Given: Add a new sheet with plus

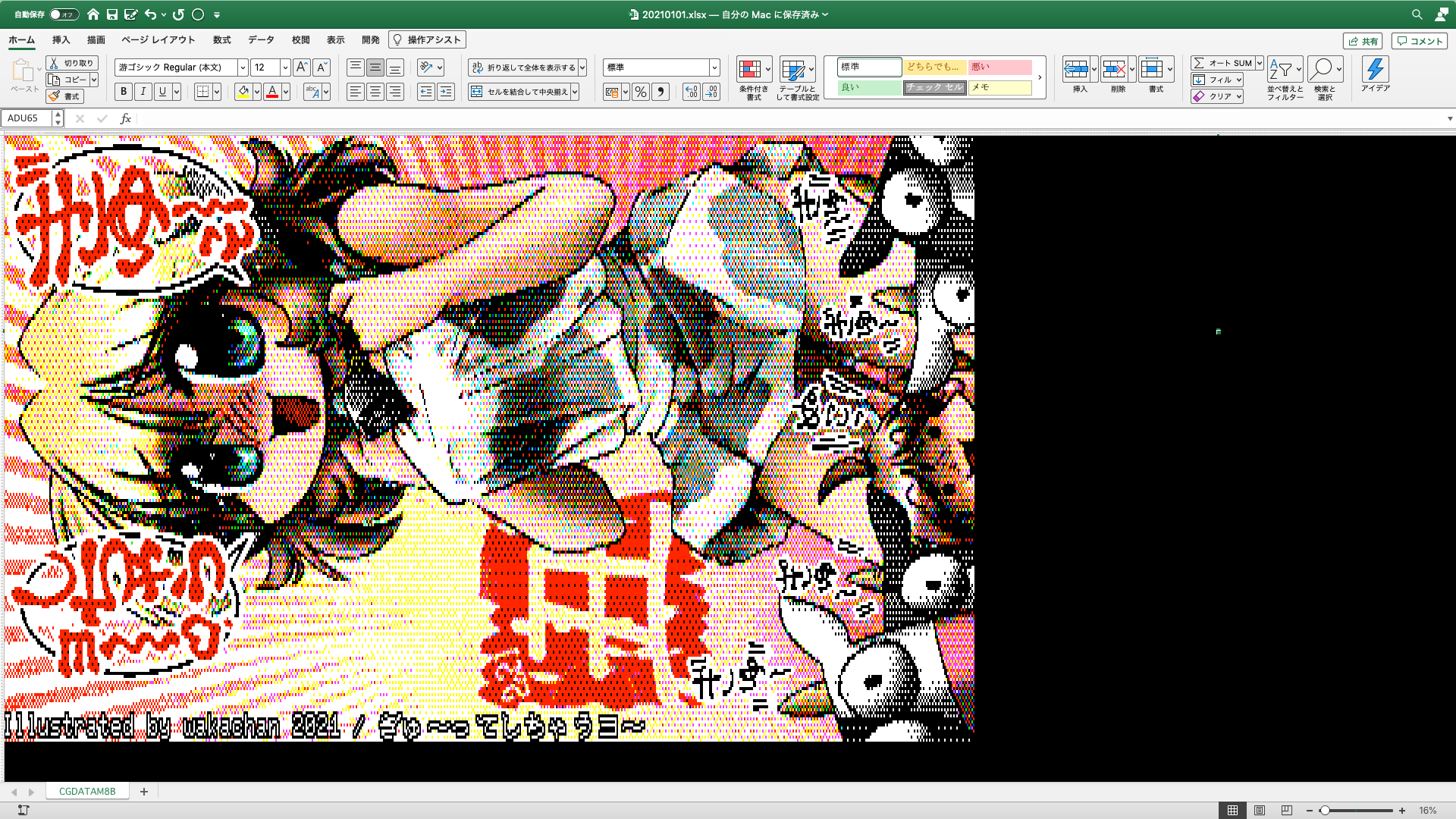Looking at the screenshot, I should coord(144,791).
